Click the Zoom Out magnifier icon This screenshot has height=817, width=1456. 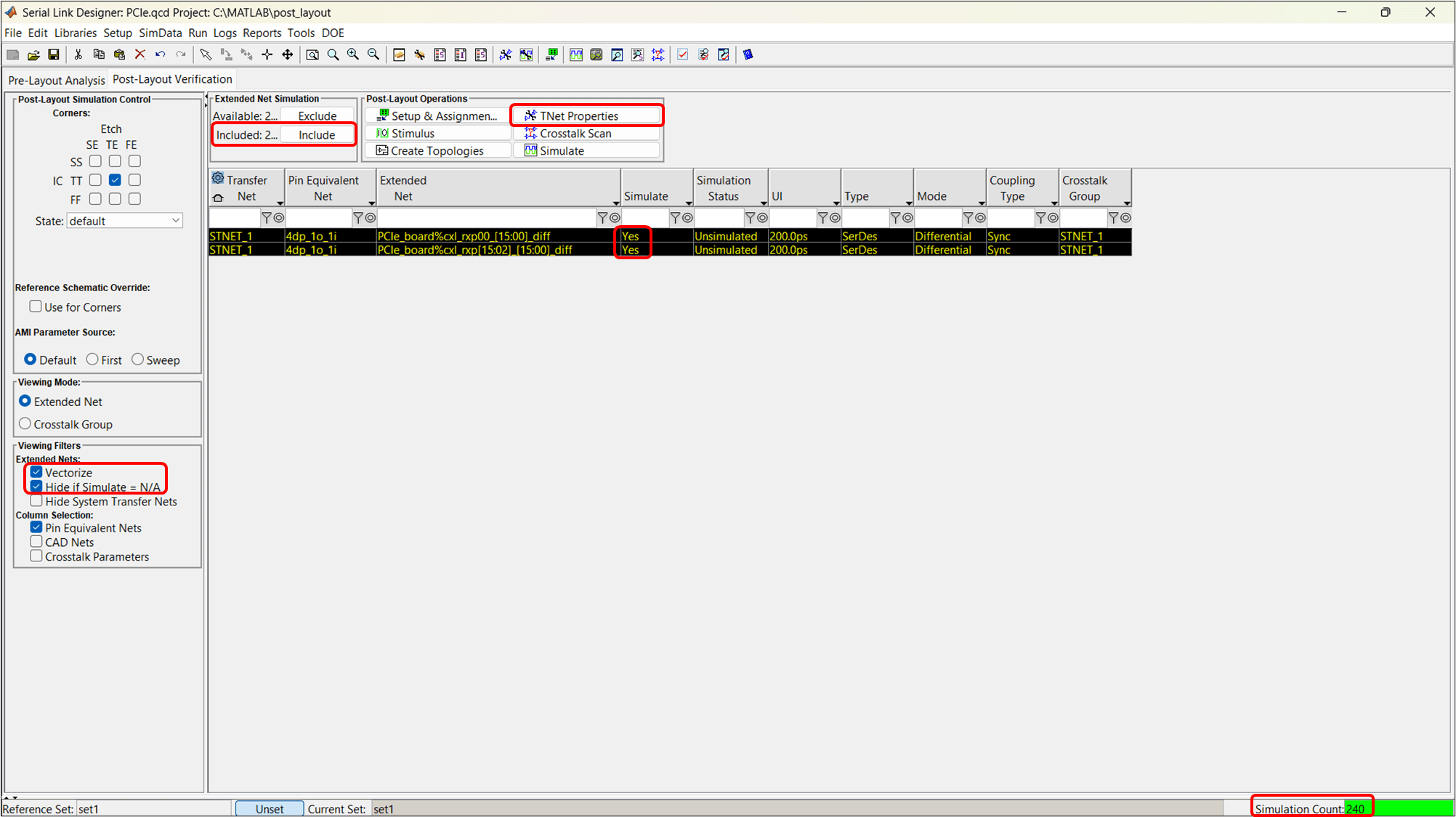[x=373, y=54]
